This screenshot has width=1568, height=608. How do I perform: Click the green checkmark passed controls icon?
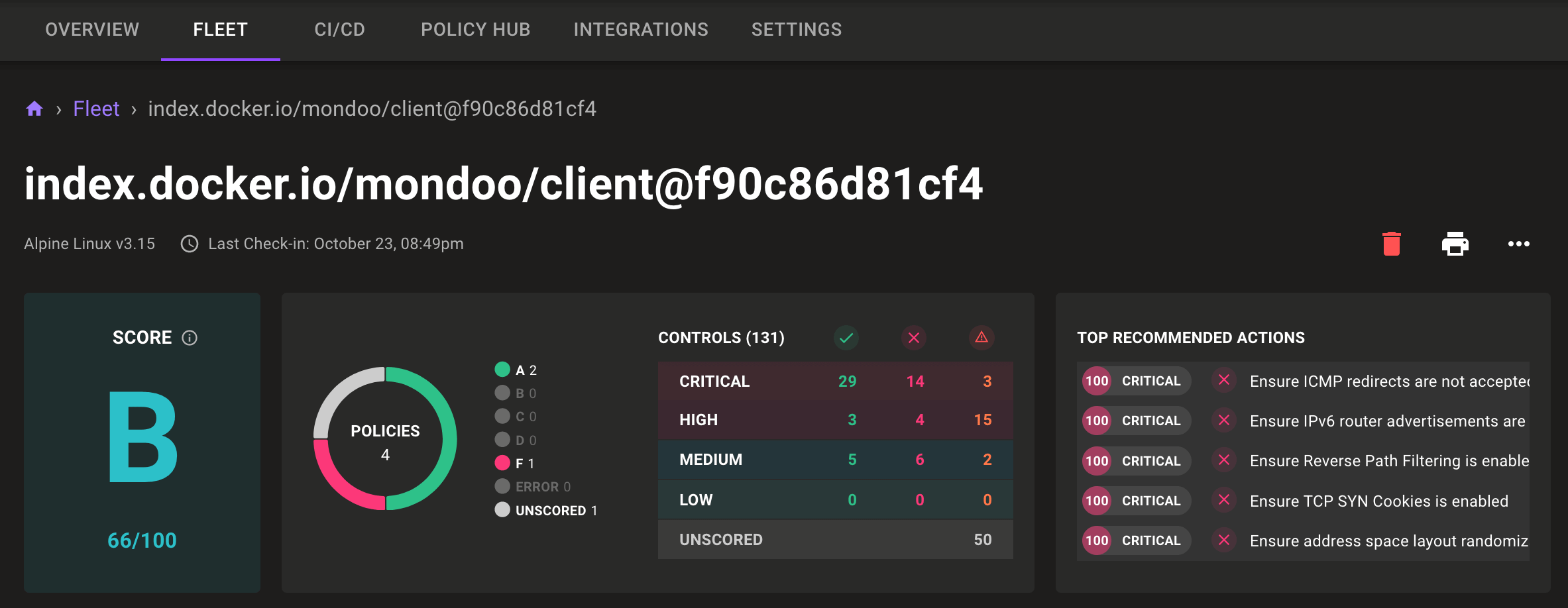(x=846, y=338)
